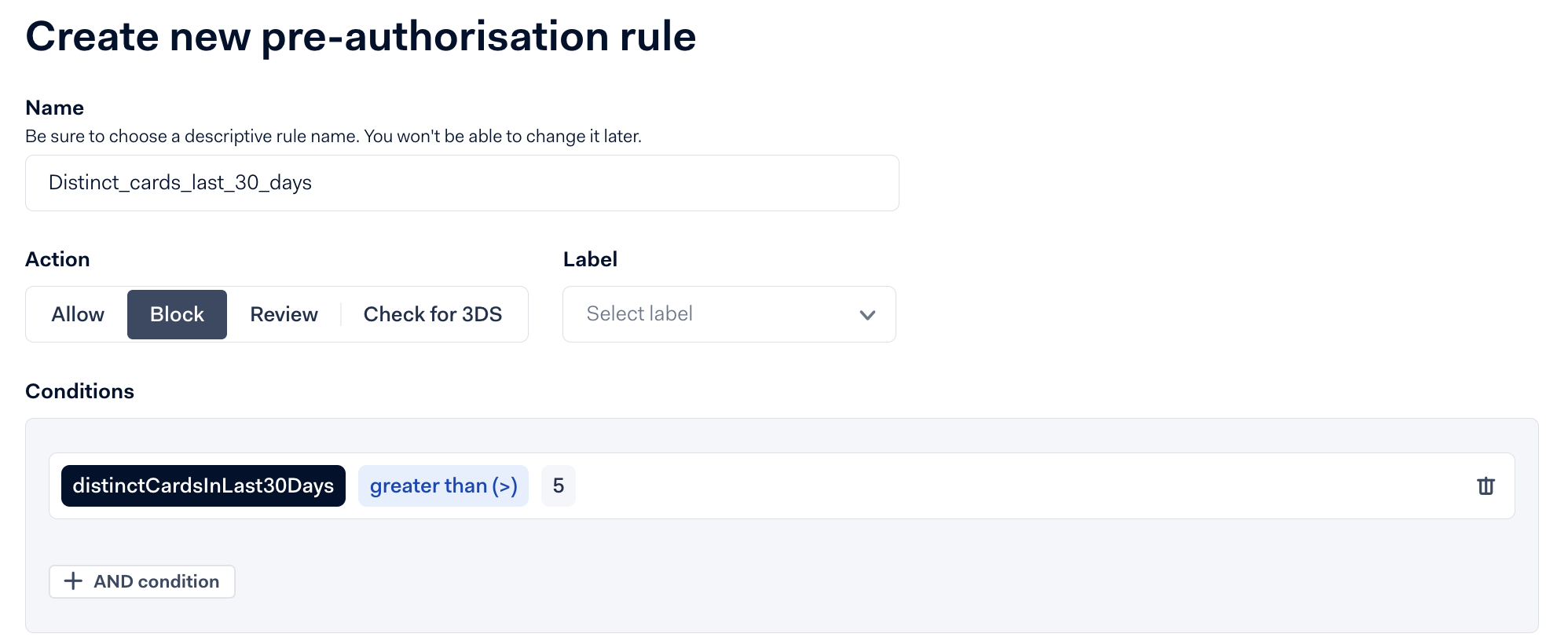Pick Check for 3DS action
The image size is (1568, 641).
pos(432,314)
